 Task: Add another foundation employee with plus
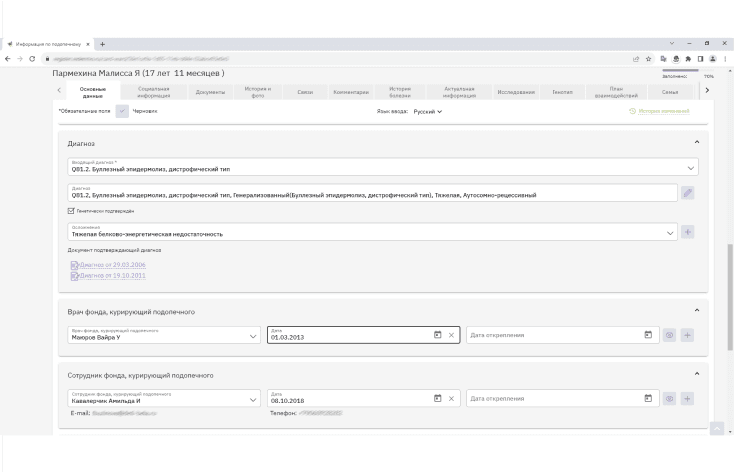[687, 399]
